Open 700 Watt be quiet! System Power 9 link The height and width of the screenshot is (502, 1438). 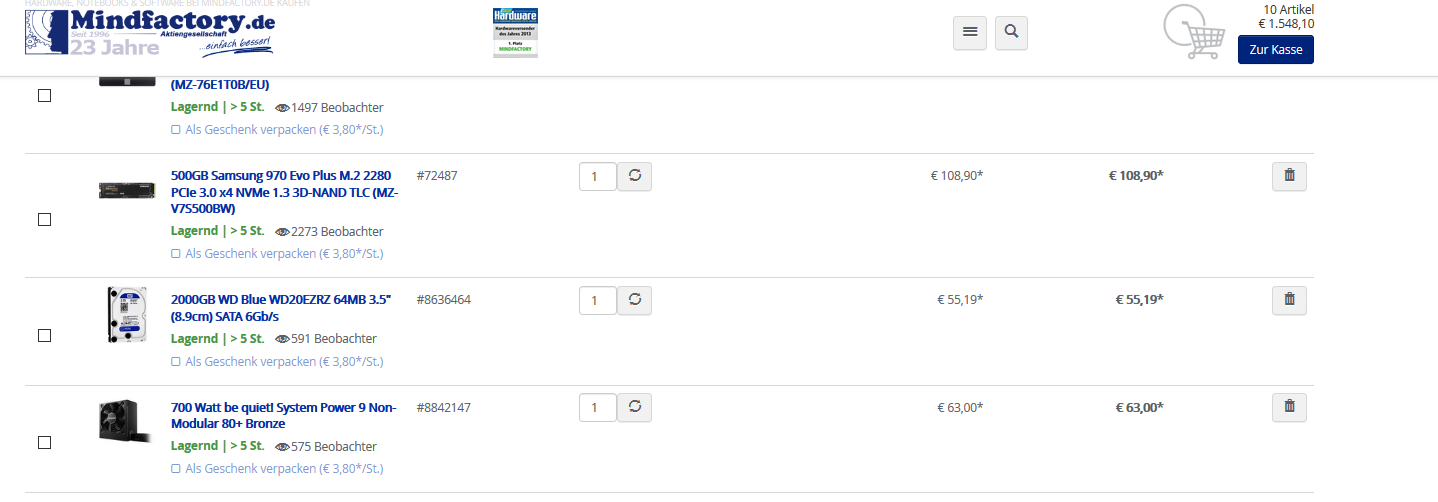pyautogui.click(x=284, y=416)
